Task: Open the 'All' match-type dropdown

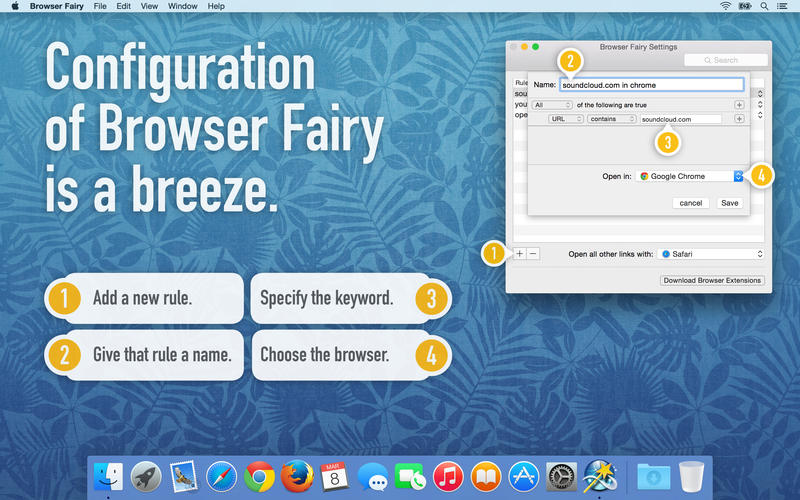Action: coord(551,104)
